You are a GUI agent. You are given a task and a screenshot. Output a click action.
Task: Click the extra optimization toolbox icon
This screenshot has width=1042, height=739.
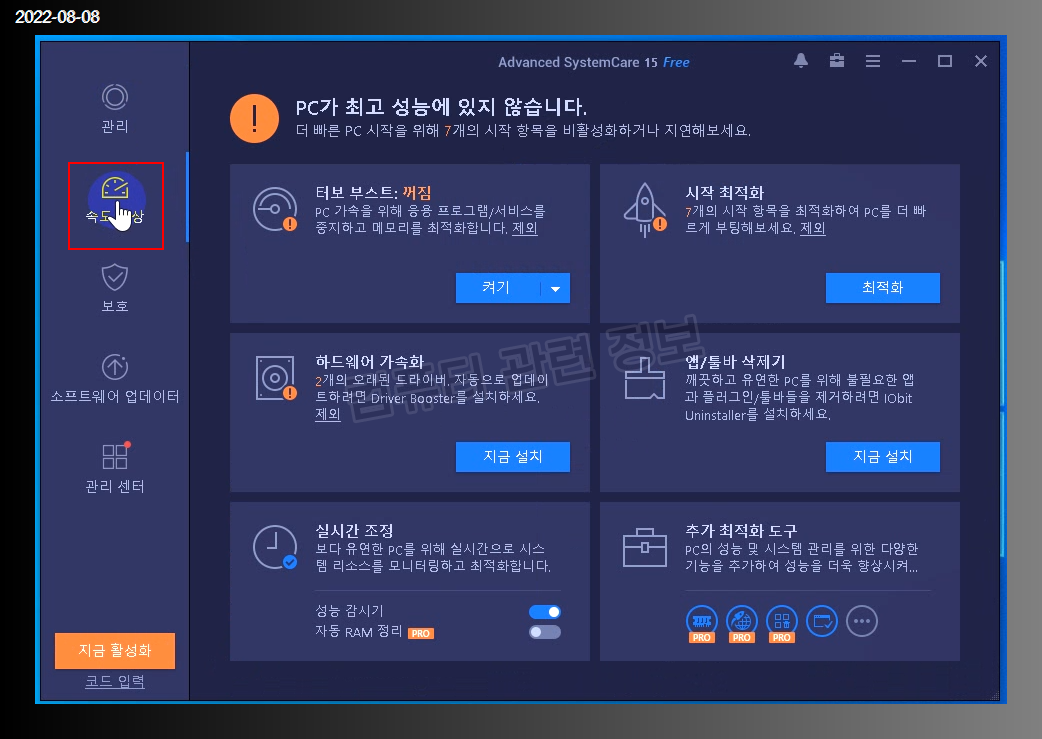(x=645, y=547)
